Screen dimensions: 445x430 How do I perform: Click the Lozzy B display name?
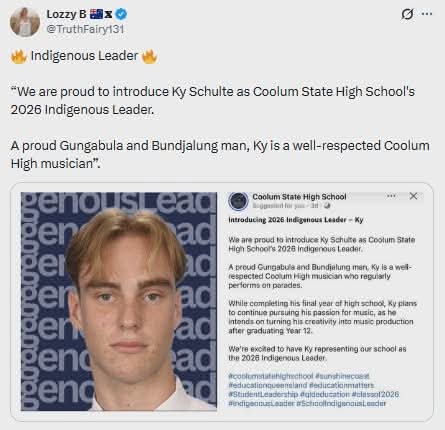click(x=67, y=14)
